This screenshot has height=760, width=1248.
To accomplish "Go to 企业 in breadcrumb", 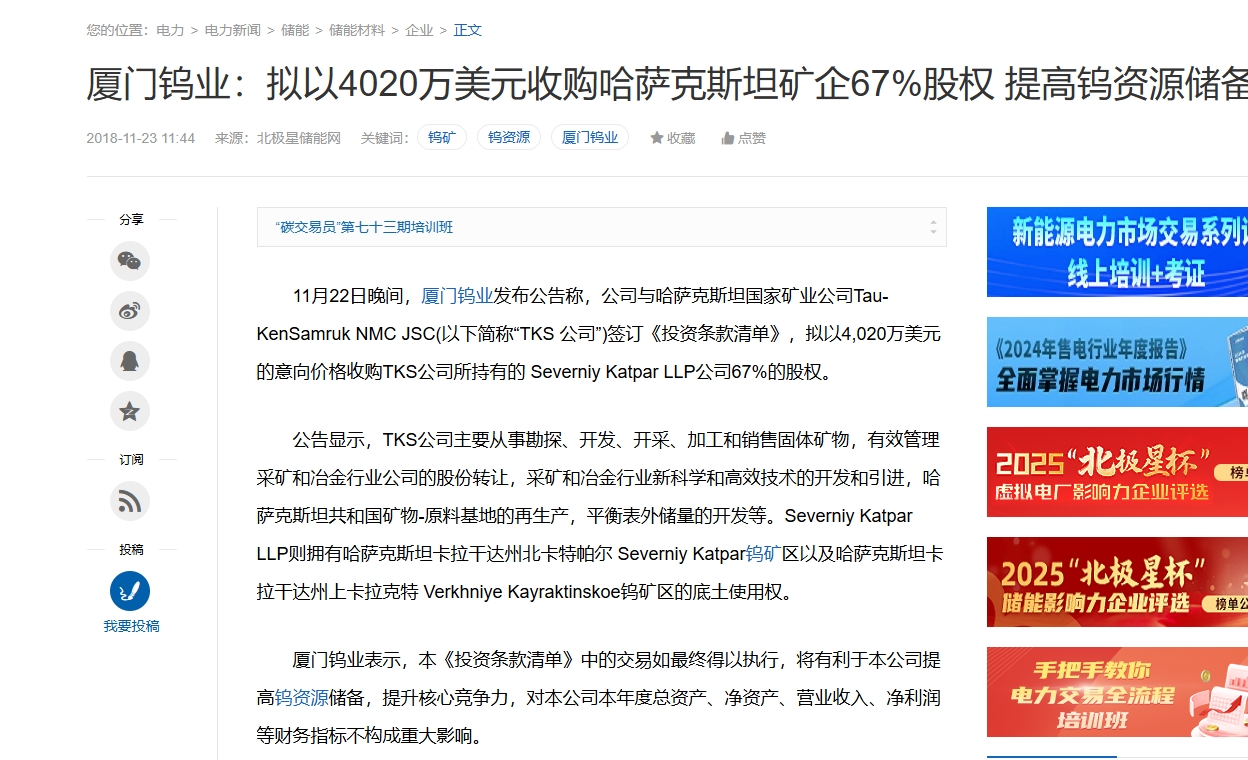I will (x=419, y=30).
